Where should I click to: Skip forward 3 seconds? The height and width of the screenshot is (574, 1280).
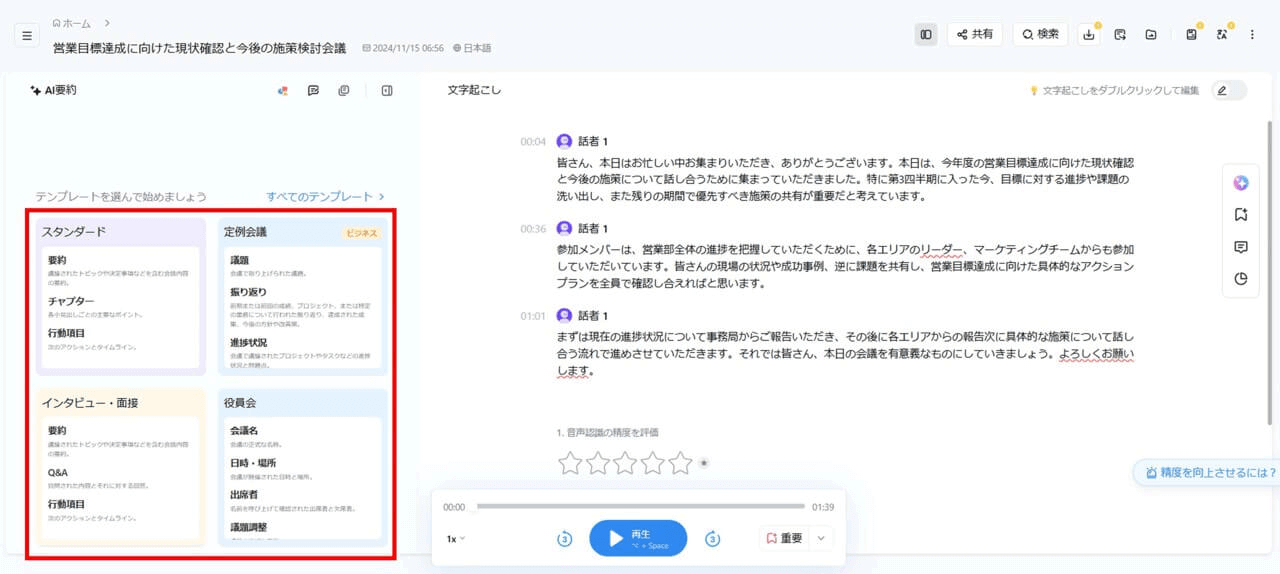[713, 539]
